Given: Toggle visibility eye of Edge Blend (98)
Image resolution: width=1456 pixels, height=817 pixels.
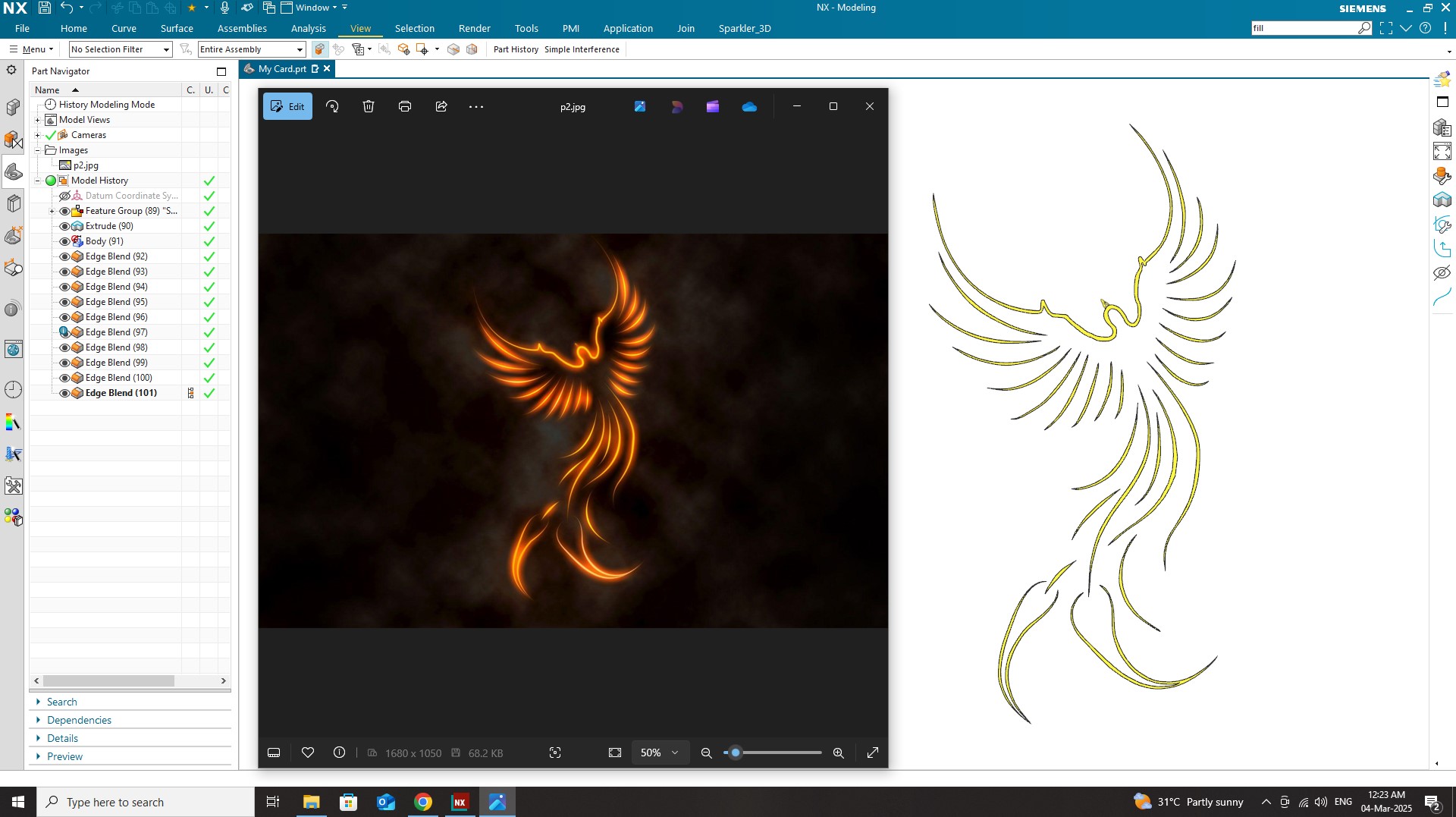Looking at the screenshot, I should (64, 347).
